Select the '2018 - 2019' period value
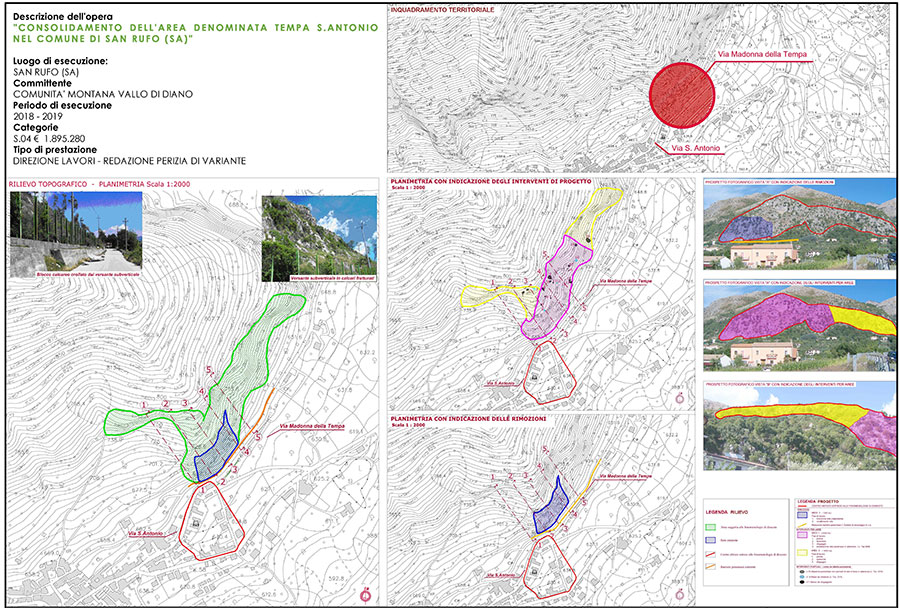 coord(38,117)
